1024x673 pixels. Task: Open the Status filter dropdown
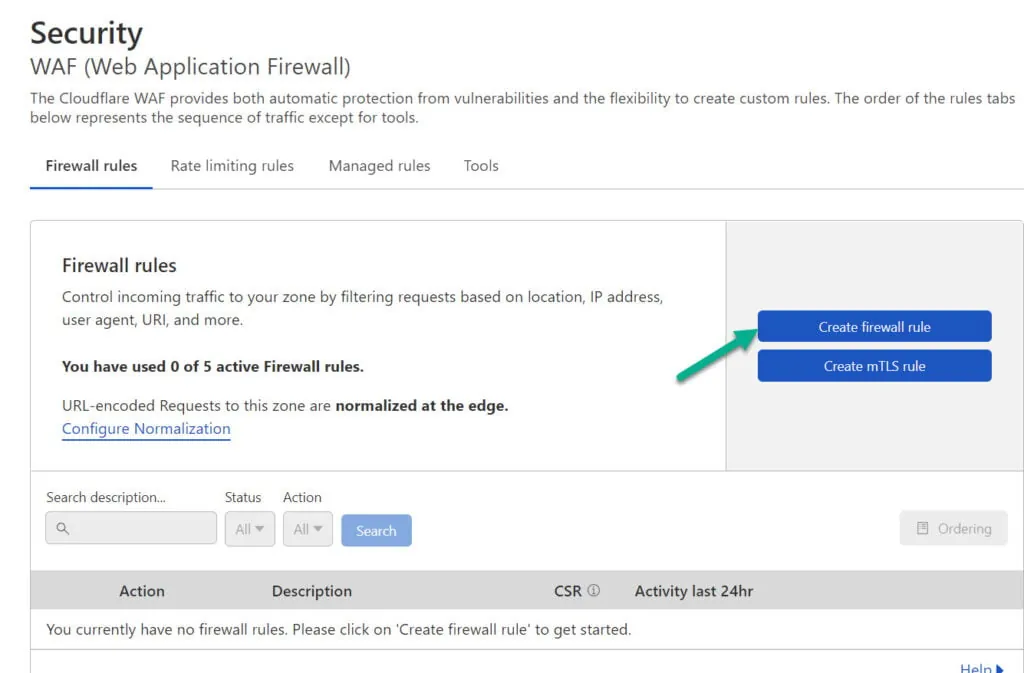(x=249, y=529)
